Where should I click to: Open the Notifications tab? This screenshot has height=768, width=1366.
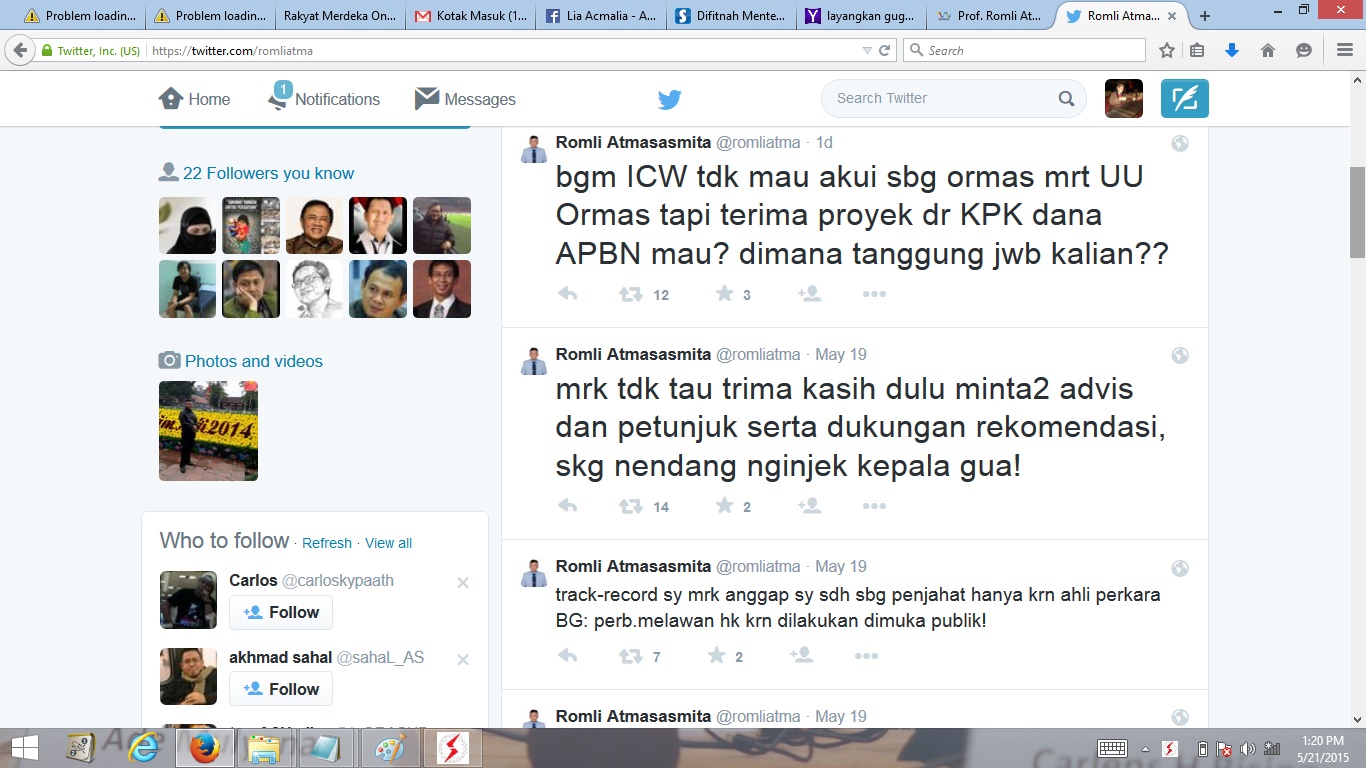click(x=324, y=99)
